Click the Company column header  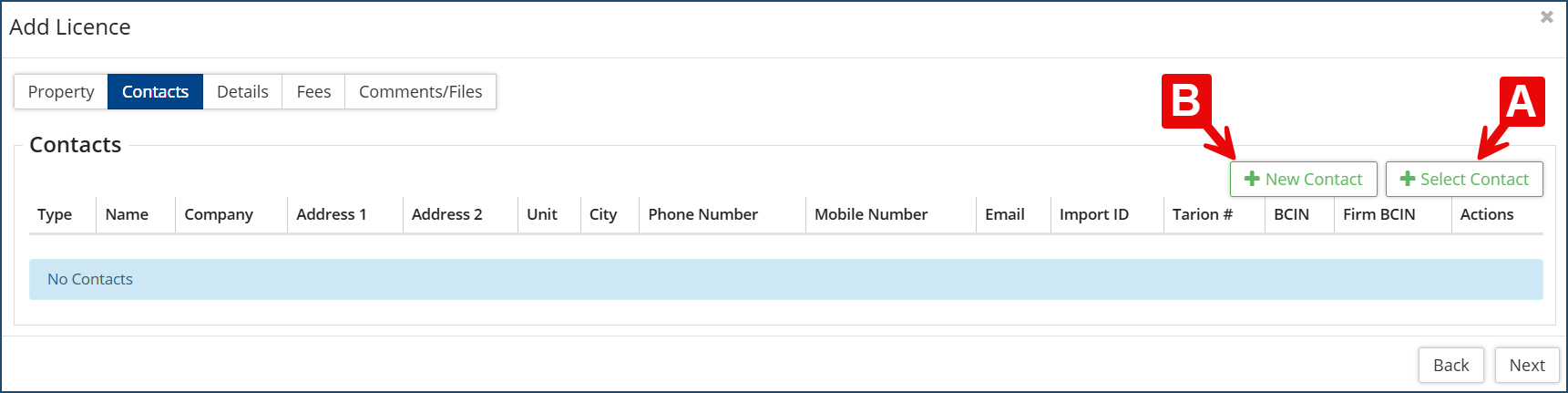(219, 214)
